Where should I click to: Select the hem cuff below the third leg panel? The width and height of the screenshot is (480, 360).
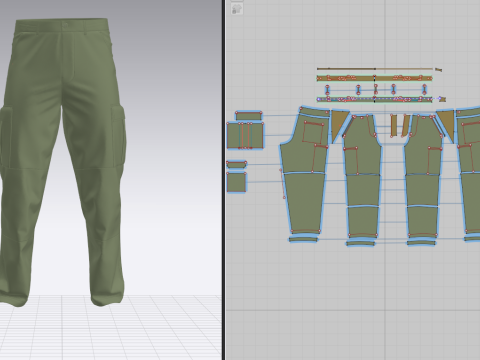422,243
